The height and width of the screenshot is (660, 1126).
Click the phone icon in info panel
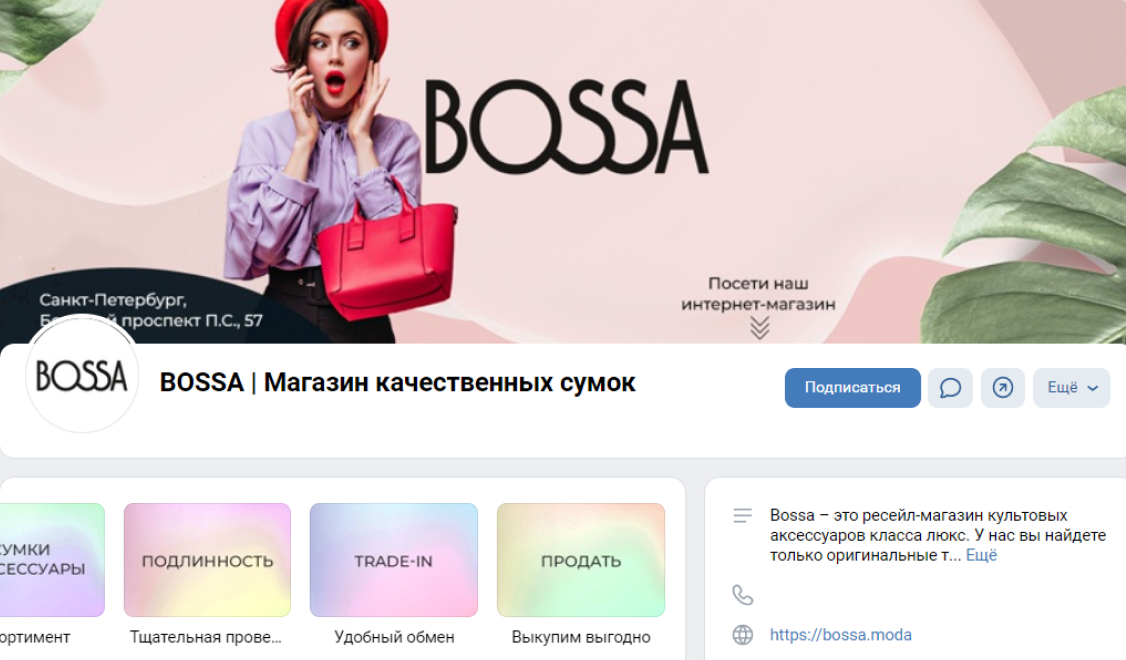point(743,595)
